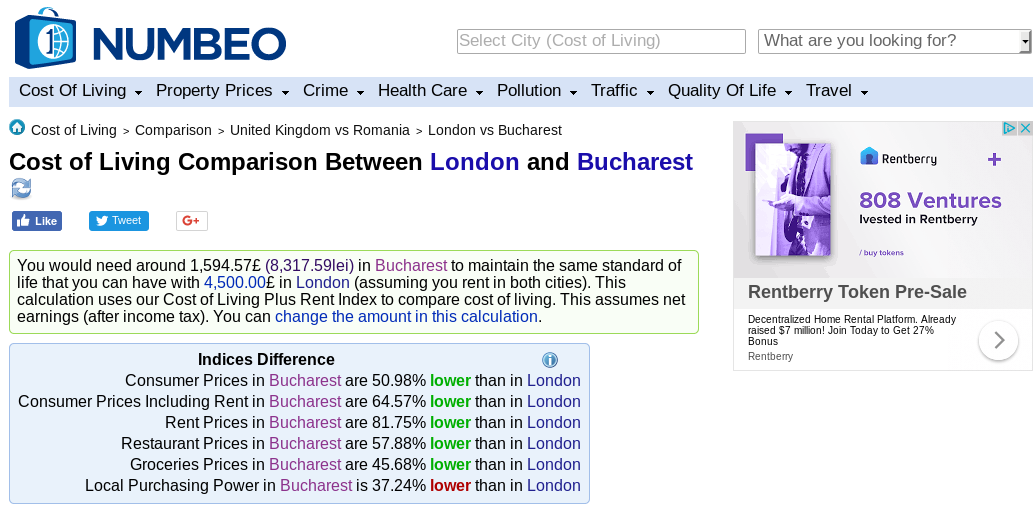Open the Property Prices menu
The height and width of the screenshot is (510, 1033).
click(222, 91)
